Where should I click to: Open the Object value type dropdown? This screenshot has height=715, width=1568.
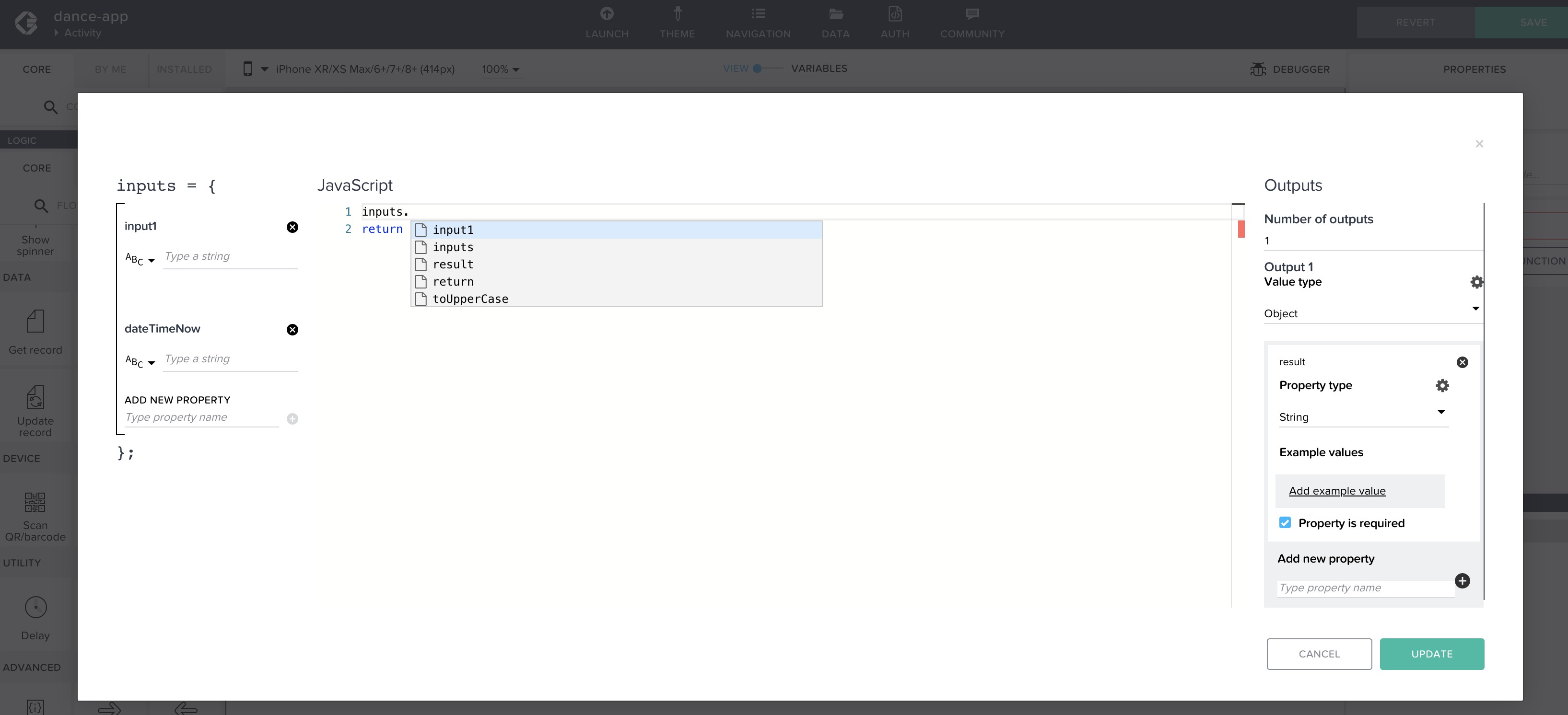point(1373,313)
